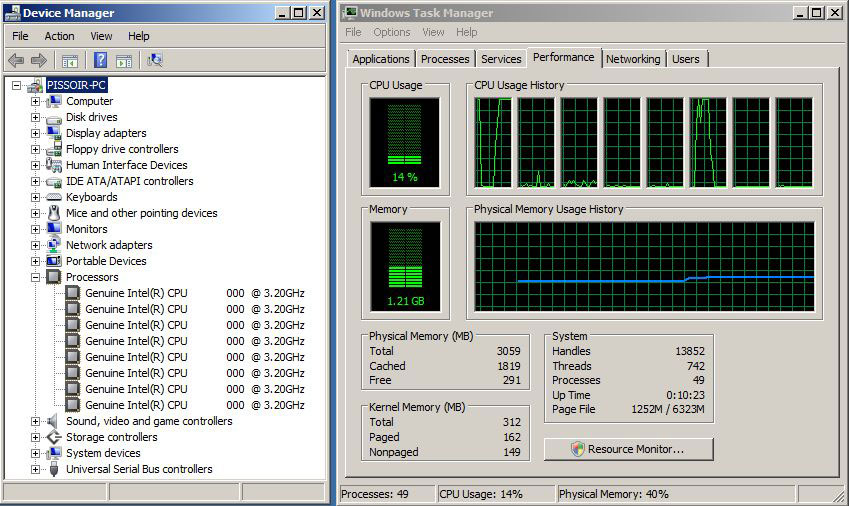Open the File menu in Task Manager

(353, 32)
